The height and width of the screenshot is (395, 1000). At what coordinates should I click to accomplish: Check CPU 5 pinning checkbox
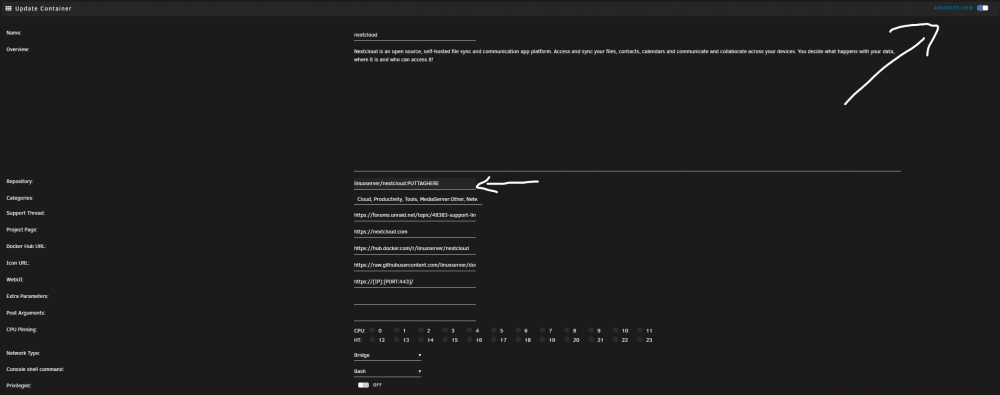(x=494, y=331)
